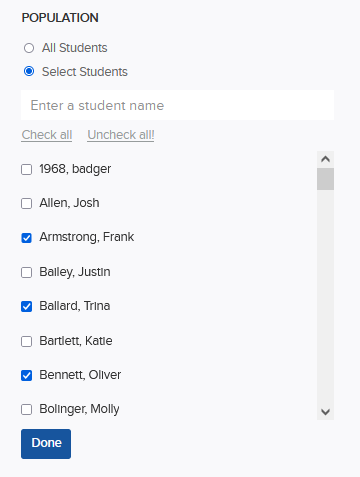360x477 pixels.
Task: Click the student list scrollbar thumb
Action: coord(325,179)
